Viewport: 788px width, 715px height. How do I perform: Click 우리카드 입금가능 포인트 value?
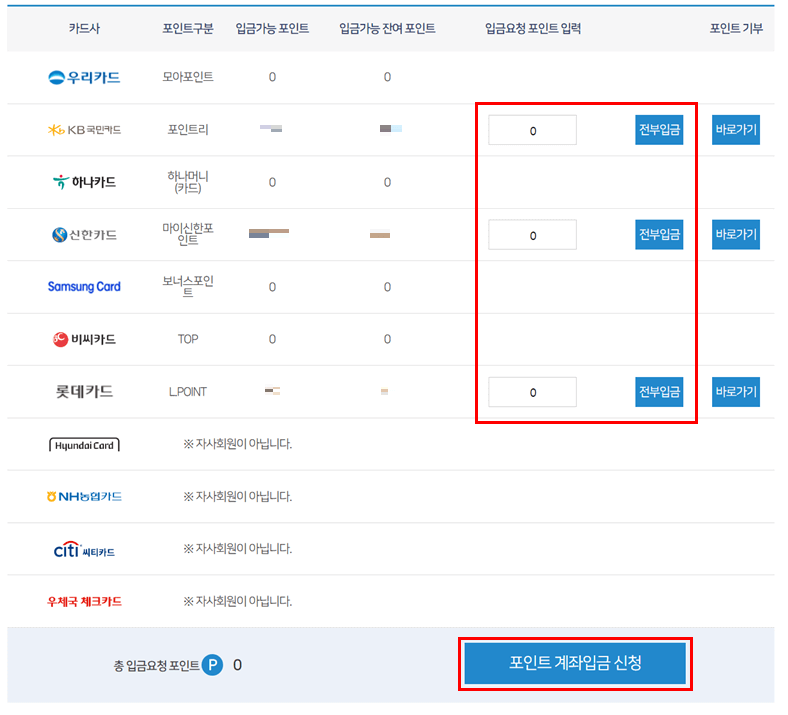tap(272, 77)
